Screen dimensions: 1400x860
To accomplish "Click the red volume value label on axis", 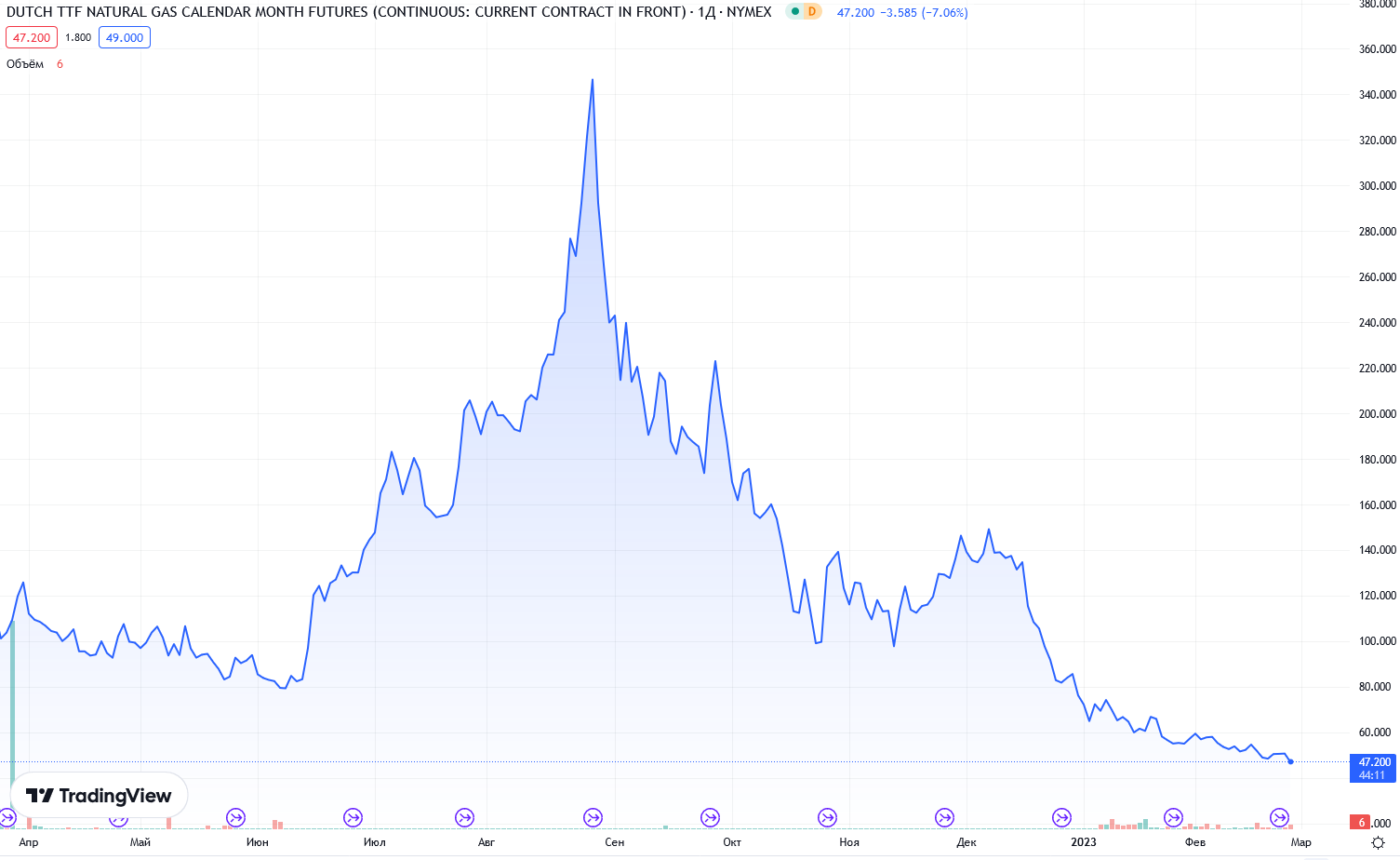I will 1361,823.
